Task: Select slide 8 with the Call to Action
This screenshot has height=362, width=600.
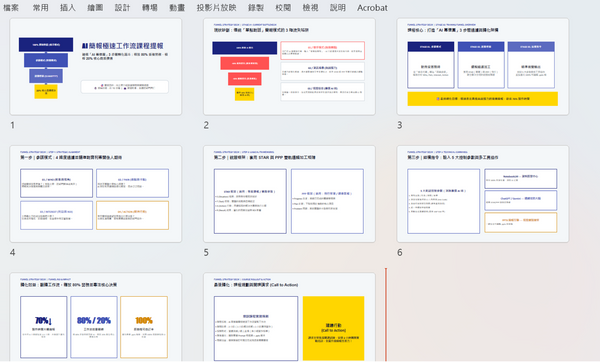Action: tap(289, 317)
